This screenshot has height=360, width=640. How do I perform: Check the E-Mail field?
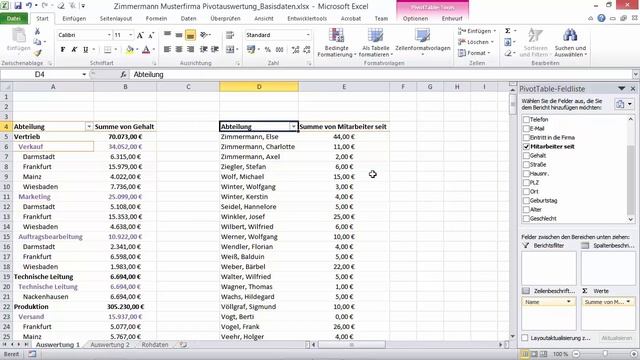[x=526, y=129]
